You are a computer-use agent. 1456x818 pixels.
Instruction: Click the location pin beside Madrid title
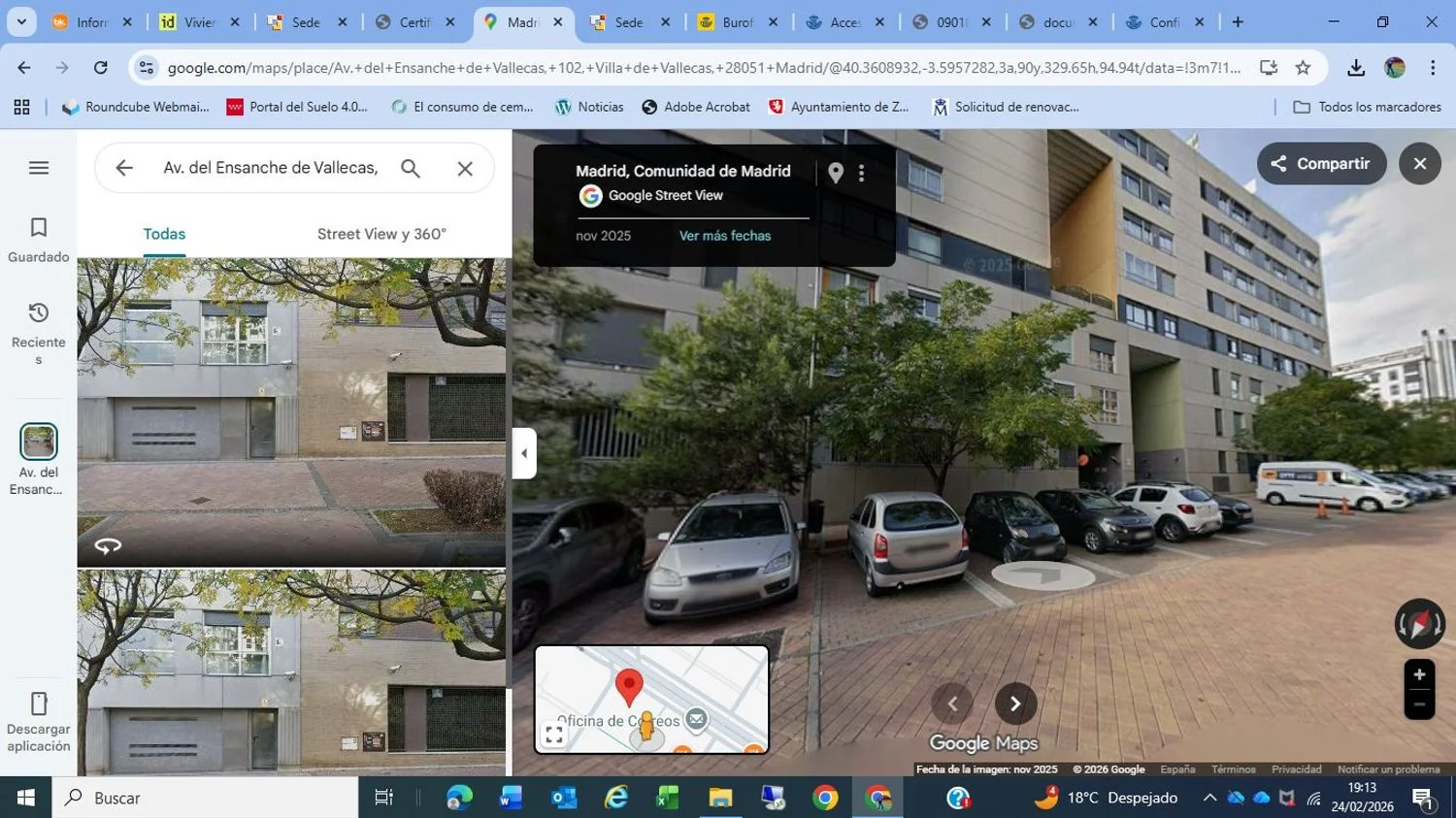[835, 172]
